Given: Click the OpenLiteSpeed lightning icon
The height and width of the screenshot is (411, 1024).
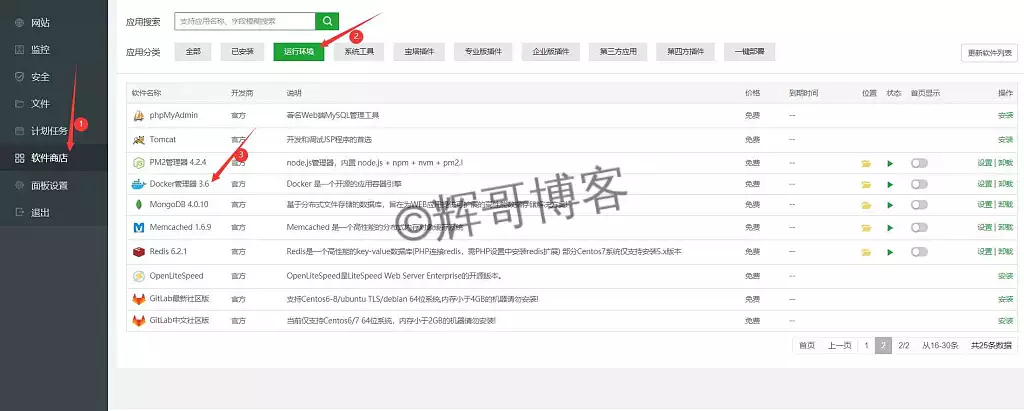Looking at the screenshot, I should pyautogui.click(x=138, y=276).
